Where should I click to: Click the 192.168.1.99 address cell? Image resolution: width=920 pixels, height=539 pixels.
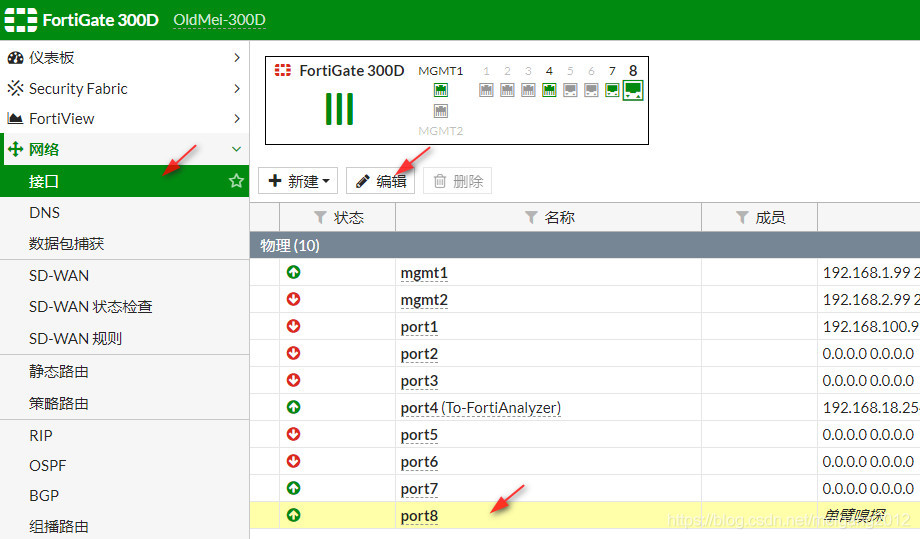[x=870, y=273]
